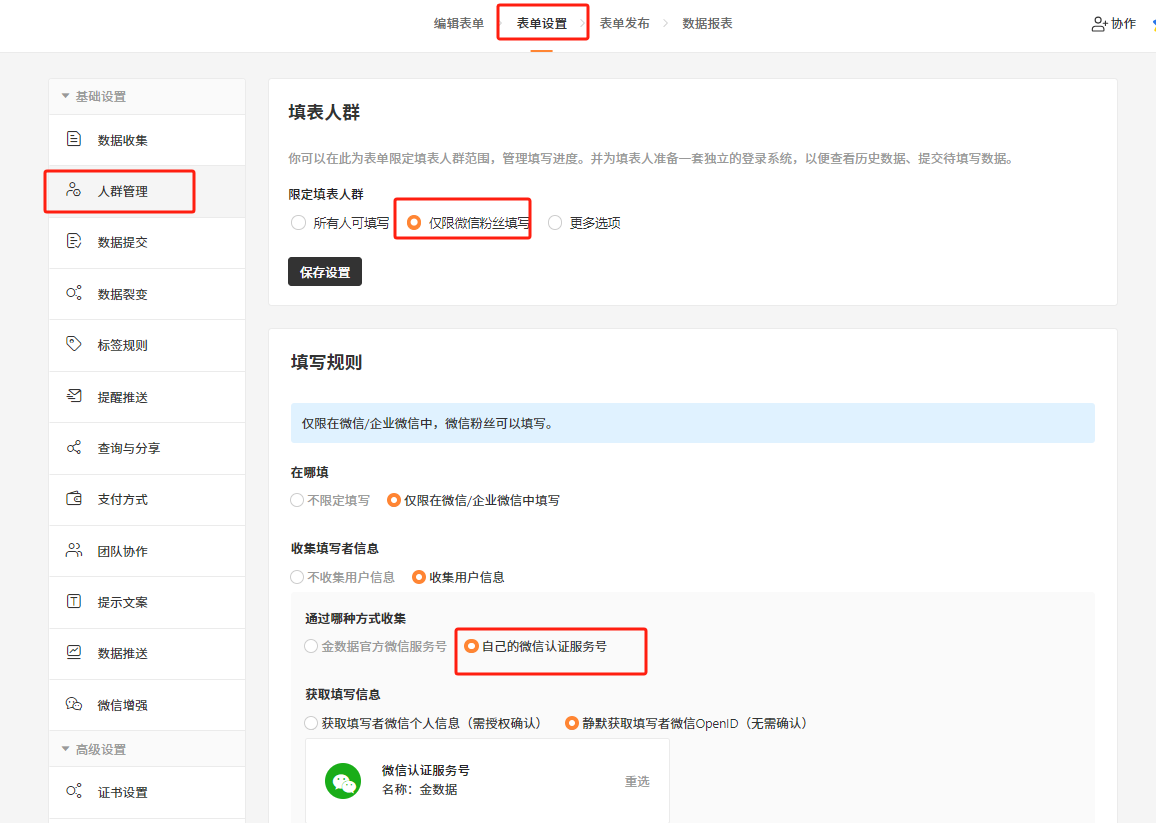The image size is (1156, 823).
Task: Click the 证书设置 icon
Action: [x=74, y=791]
